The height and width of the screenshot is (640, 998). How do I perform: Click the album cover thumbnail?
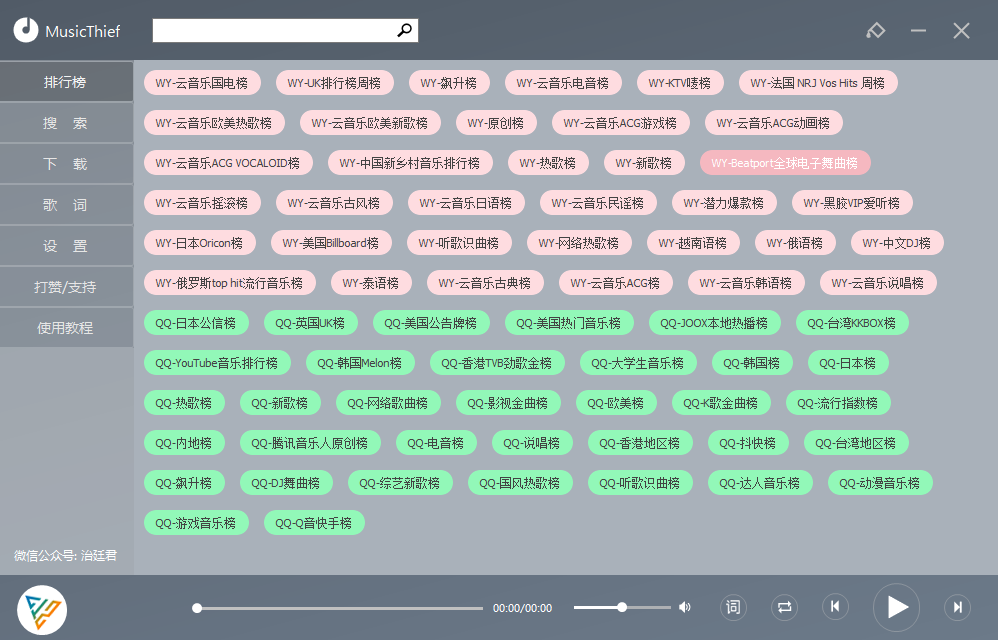[42, 609]
